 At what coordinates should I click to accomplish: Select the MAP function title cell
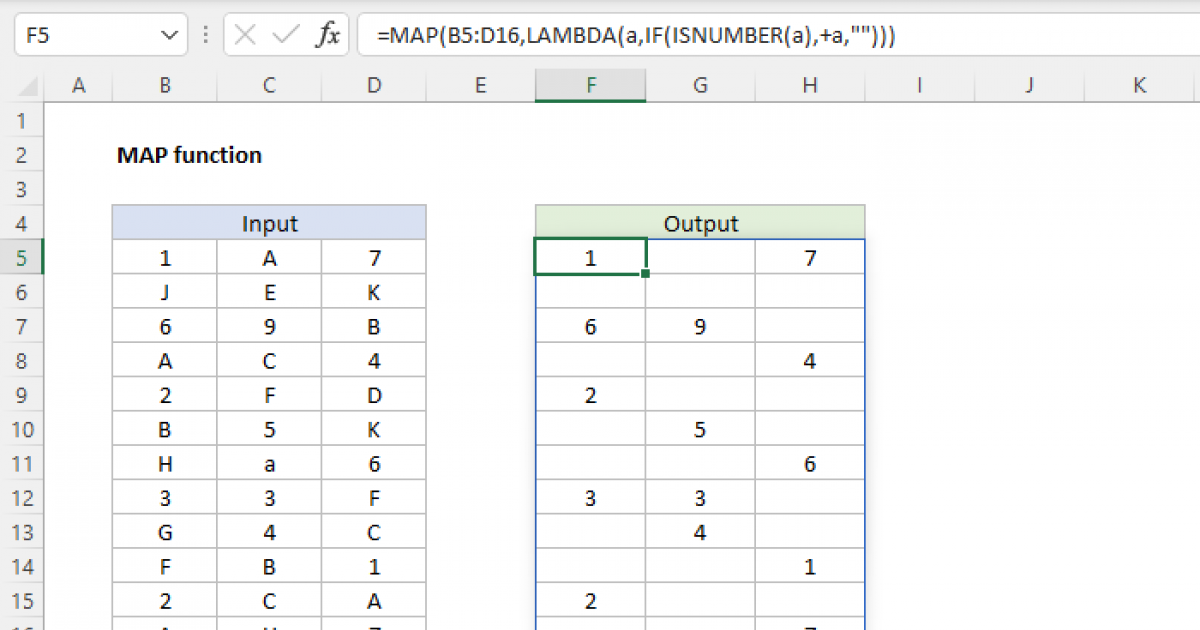tap(189, 155)
